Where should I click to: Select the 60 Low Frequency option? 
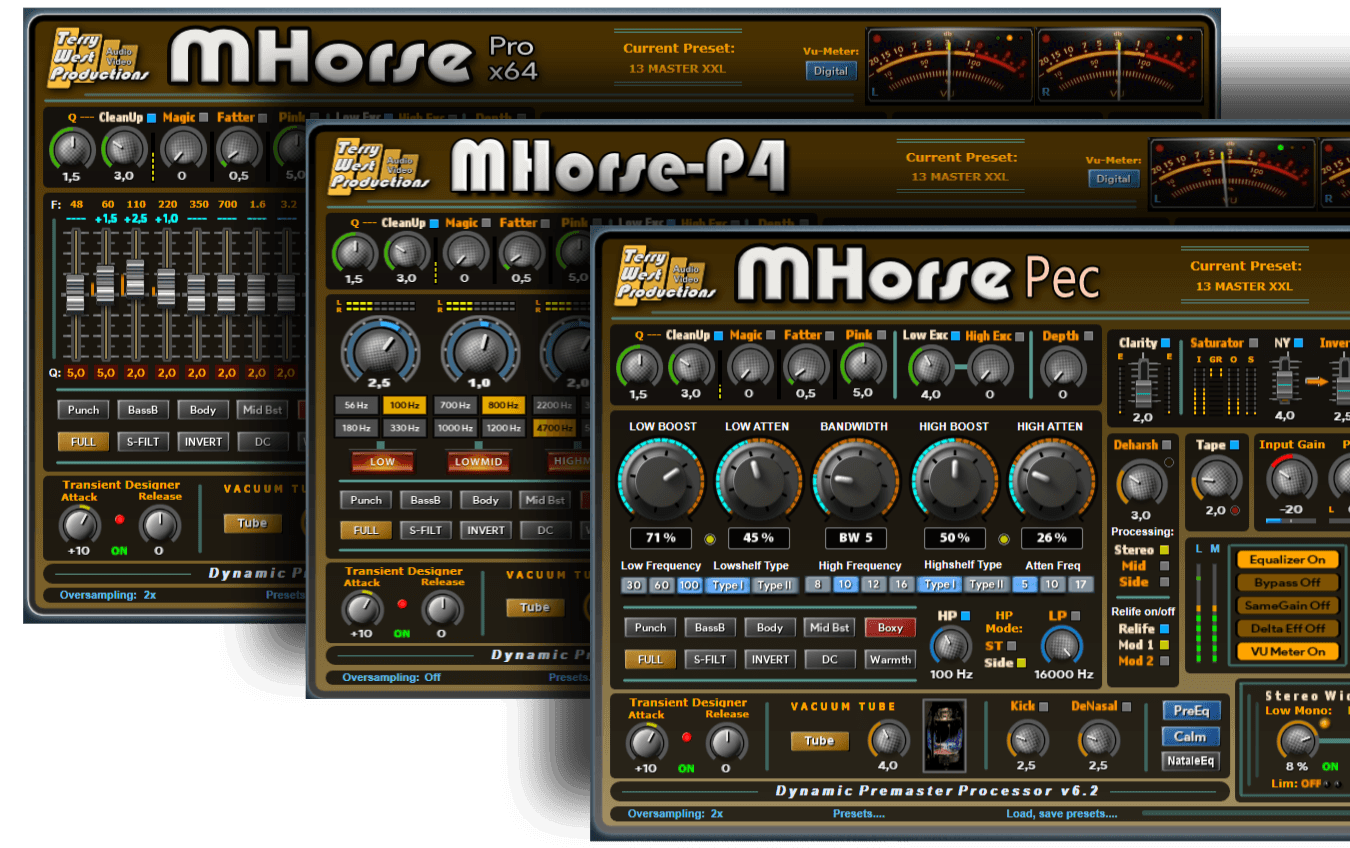pos(661,585)
